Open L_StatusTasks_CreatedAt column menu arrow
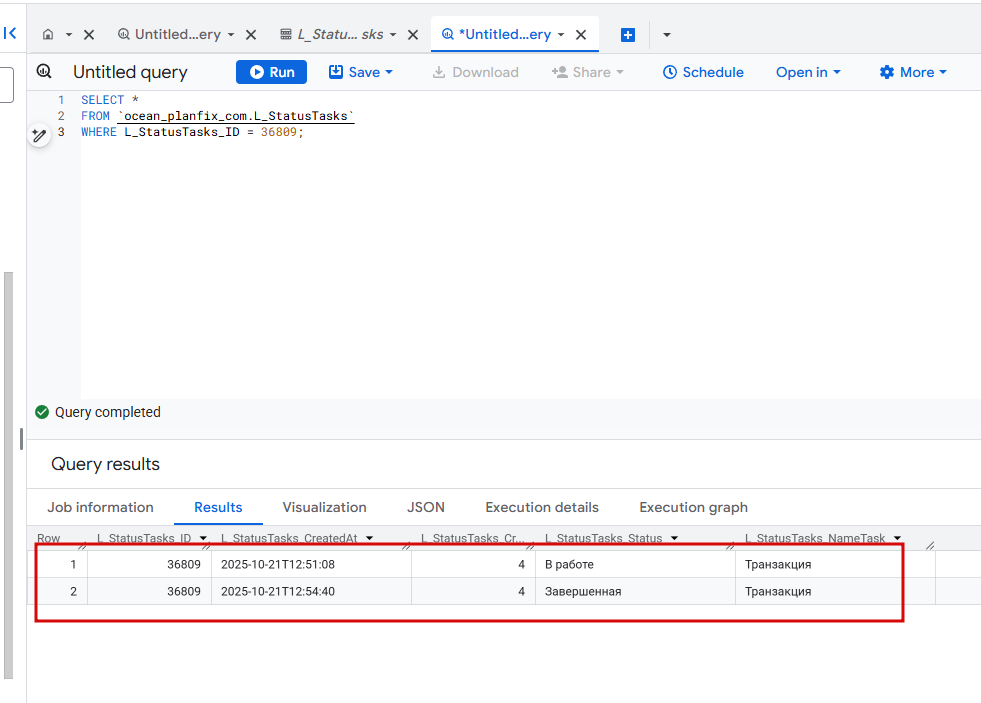Image resolution: width=981 pixels, height=703 pixels. coord(369,538)
